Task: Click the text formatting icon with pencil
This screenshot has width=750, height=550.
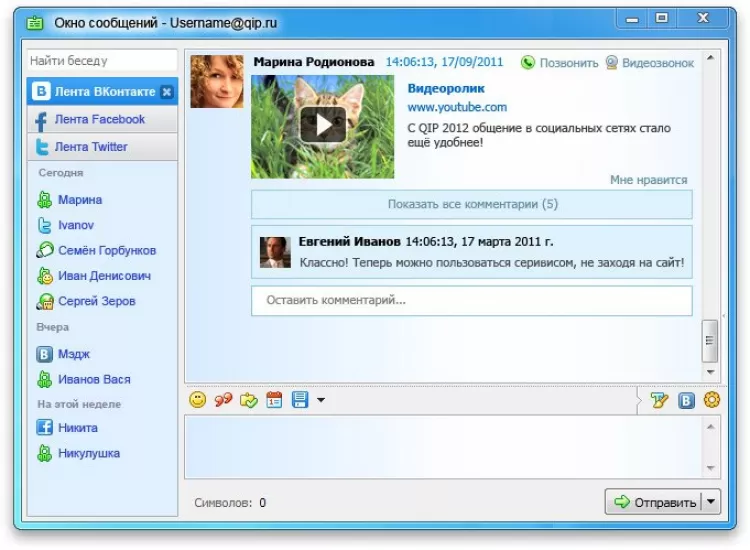Action: click(660, 400)
